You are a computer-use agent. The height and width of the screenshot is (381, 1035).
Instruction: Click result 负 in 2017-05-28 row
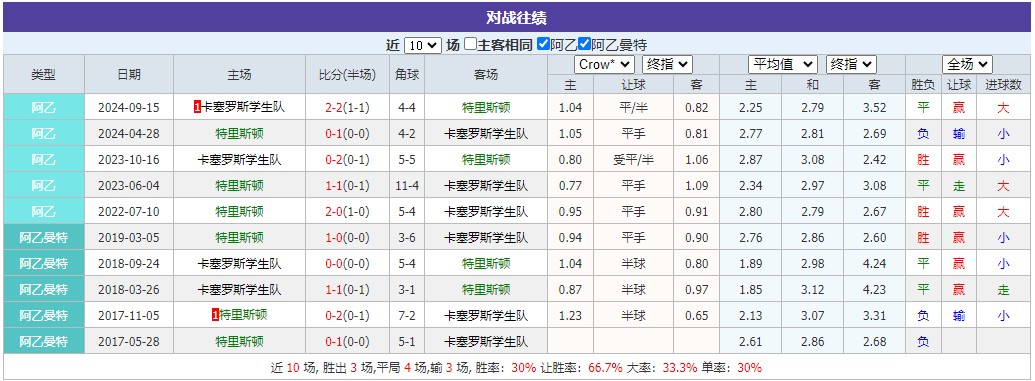(923, 341)
